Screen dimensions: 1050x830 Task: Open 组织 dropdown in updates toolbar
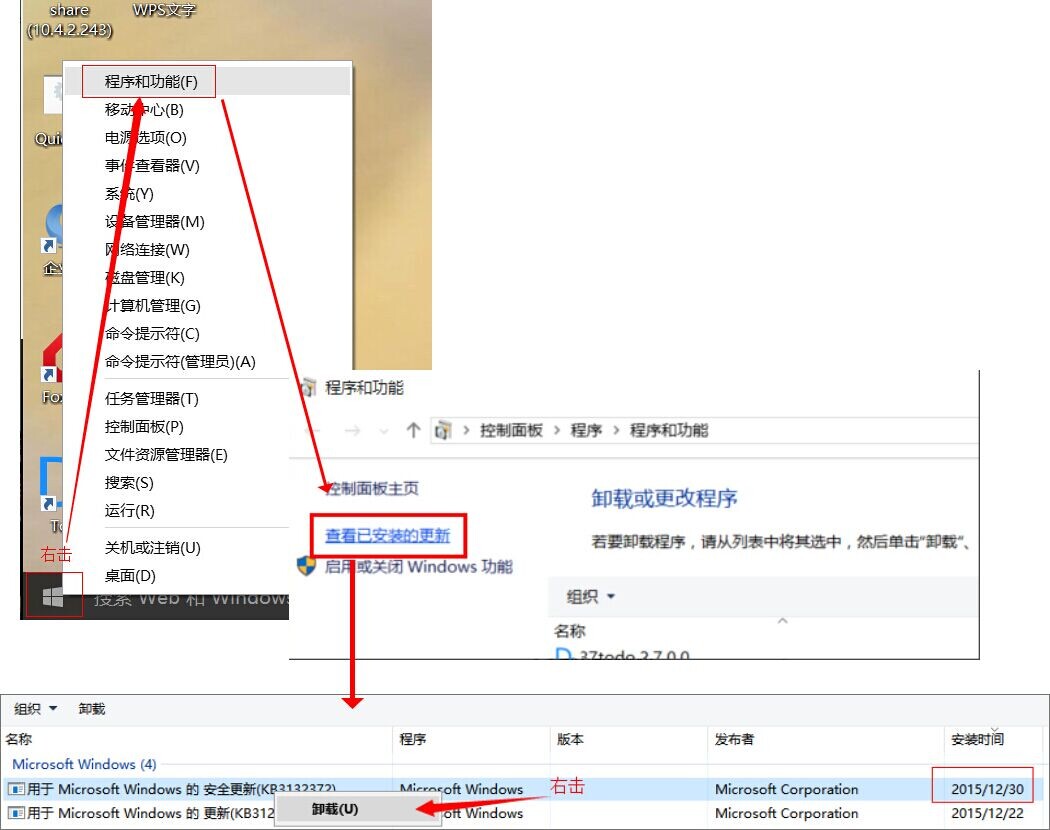pyautogui.click(x=35, y=709)
